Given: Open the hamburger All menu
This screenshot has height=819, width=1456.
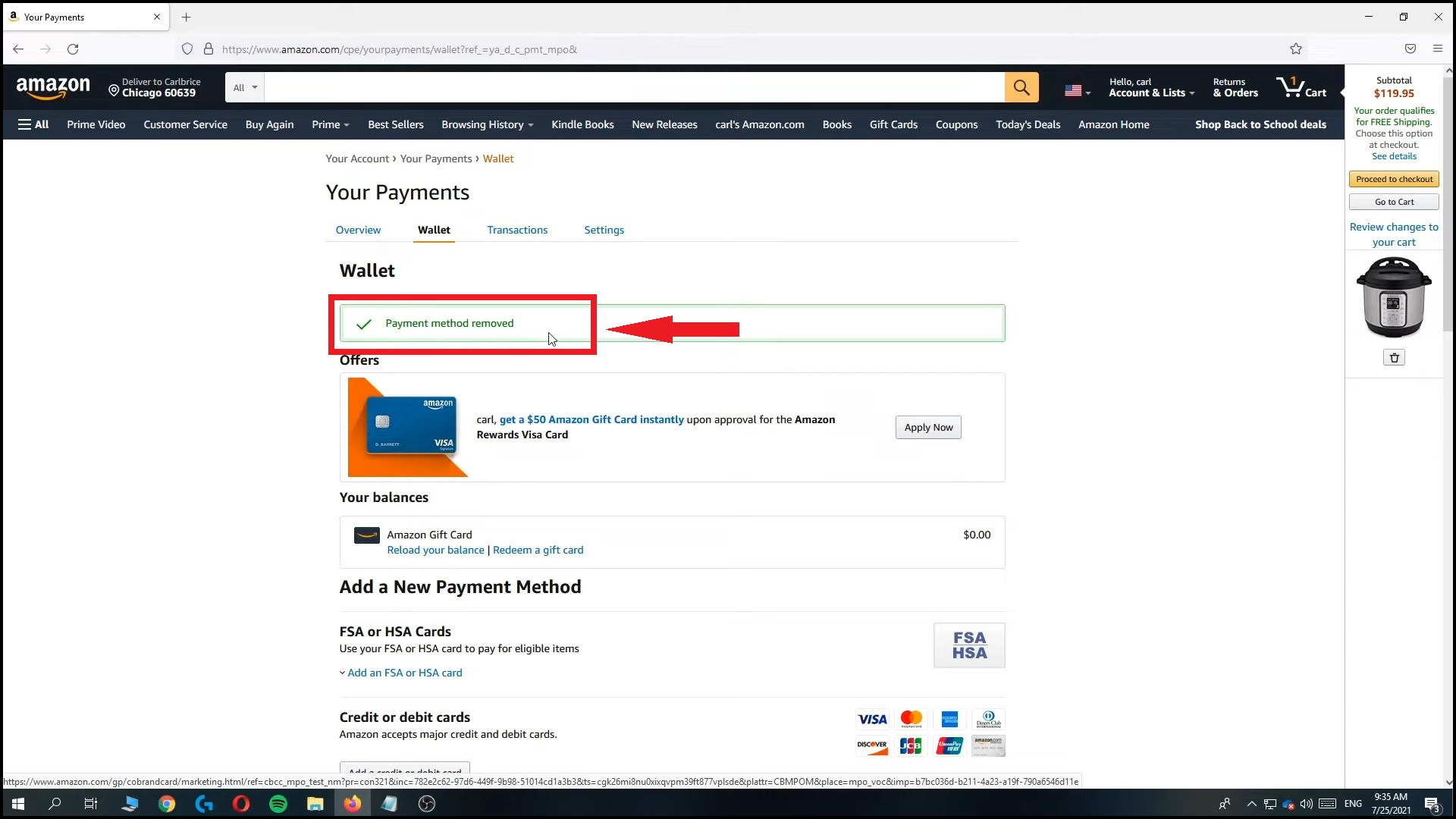Looking at the screenshot, I should 33,124.
